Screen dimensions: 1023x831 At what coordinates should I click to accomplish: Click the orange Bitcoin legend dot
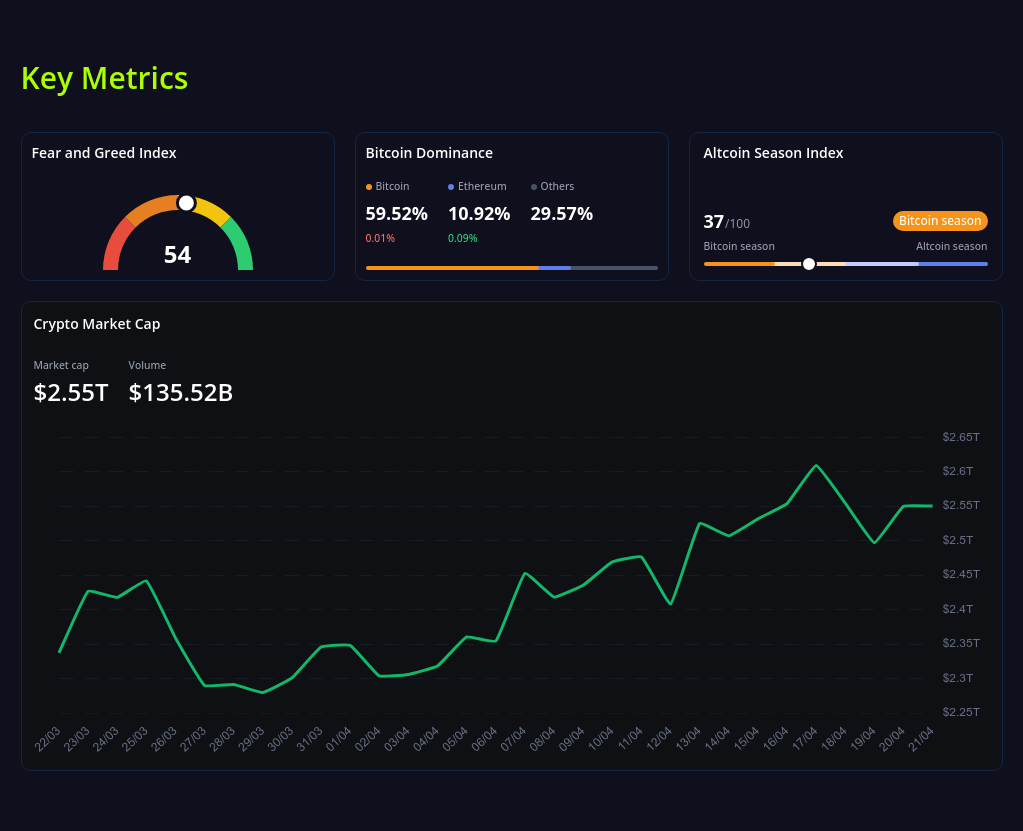tap(370, 186)
